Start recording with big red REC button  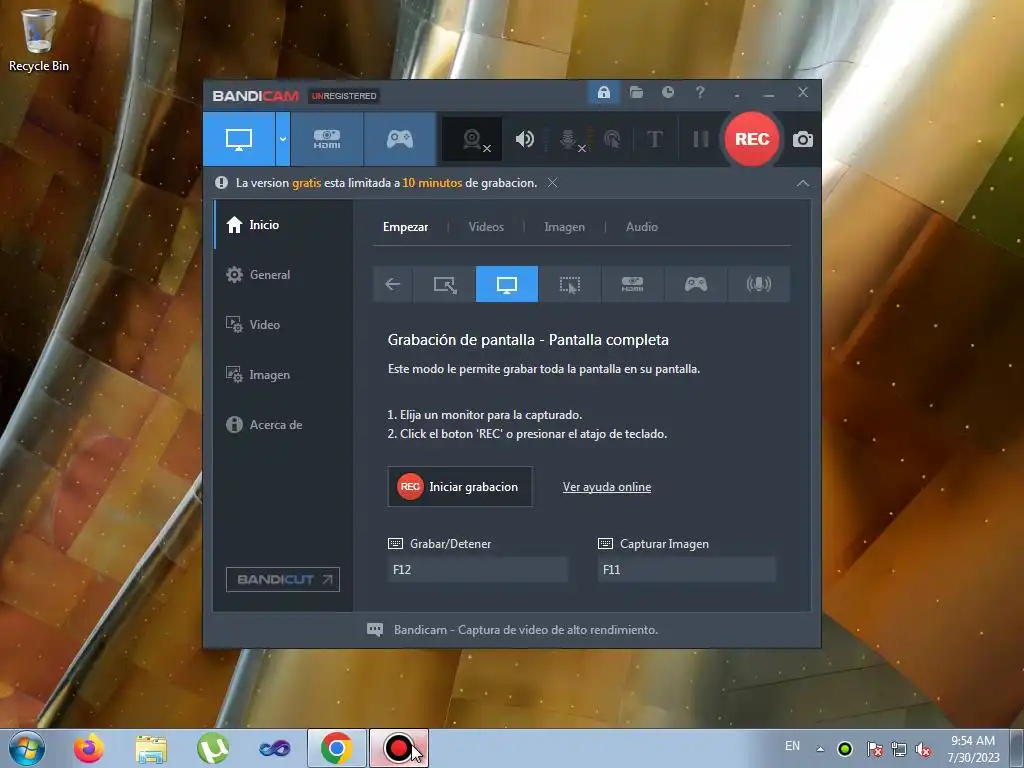pyautogui.click(x=752, y=139)
